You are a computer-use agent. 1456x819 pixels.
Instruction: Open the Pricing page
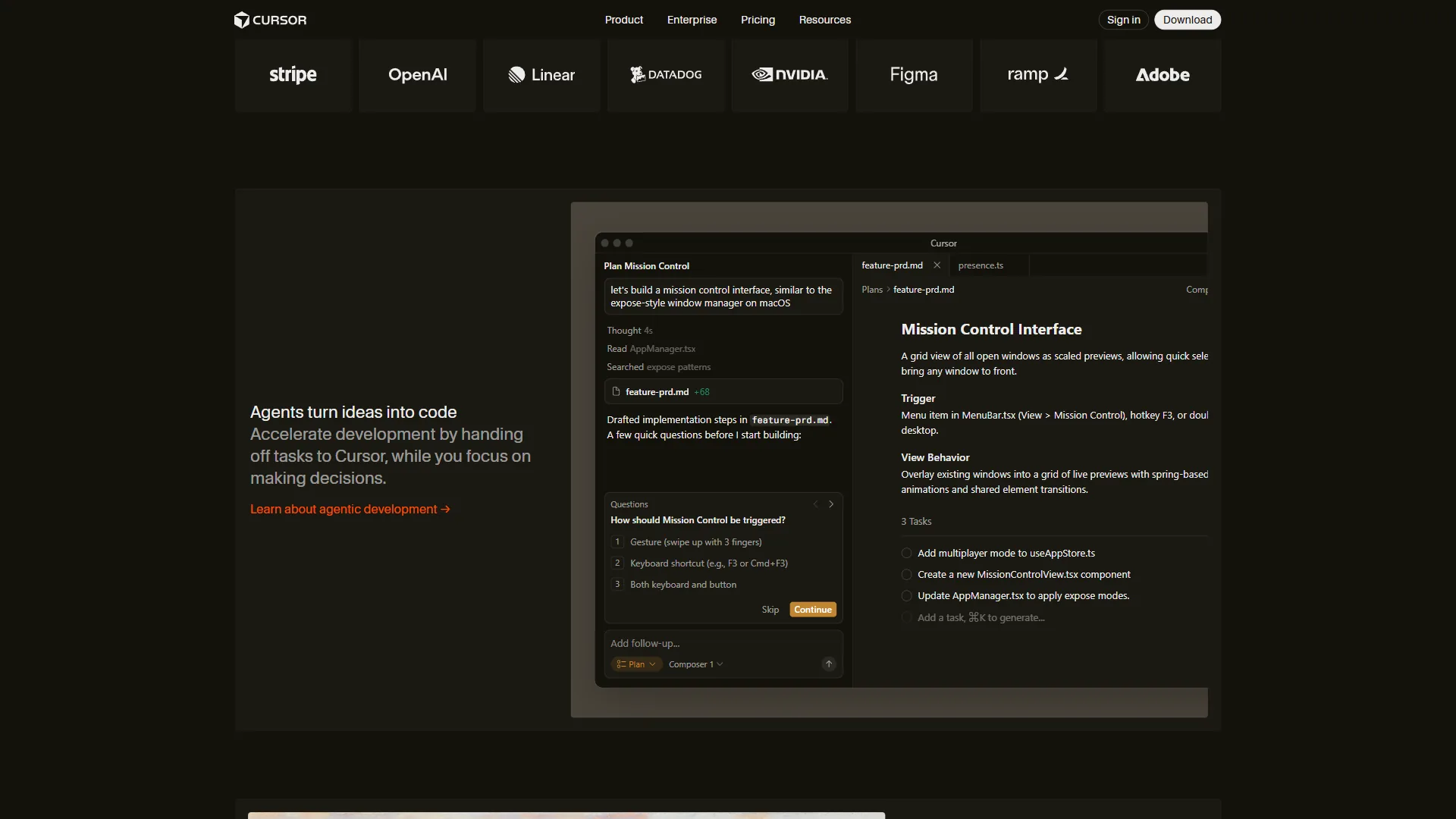tap(758, 20)
